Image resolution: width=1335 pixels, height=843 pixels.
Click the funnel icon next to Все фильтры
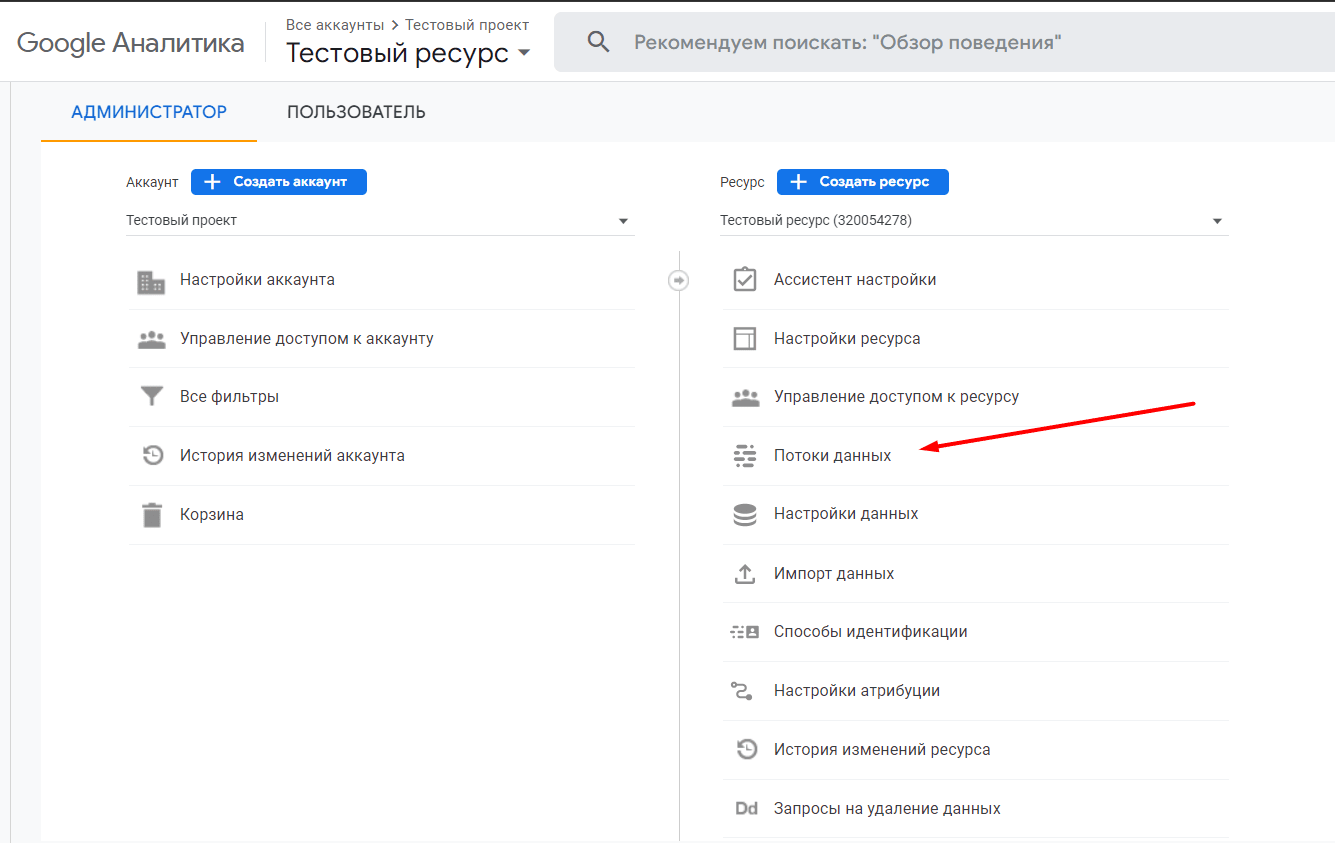151,397
